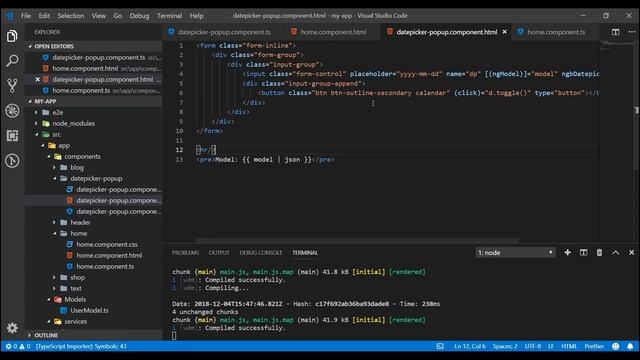Image resolution: width=640 pixels, height=360 pixels.
Task: Show the Output panel tab
Action: (219, 253)
